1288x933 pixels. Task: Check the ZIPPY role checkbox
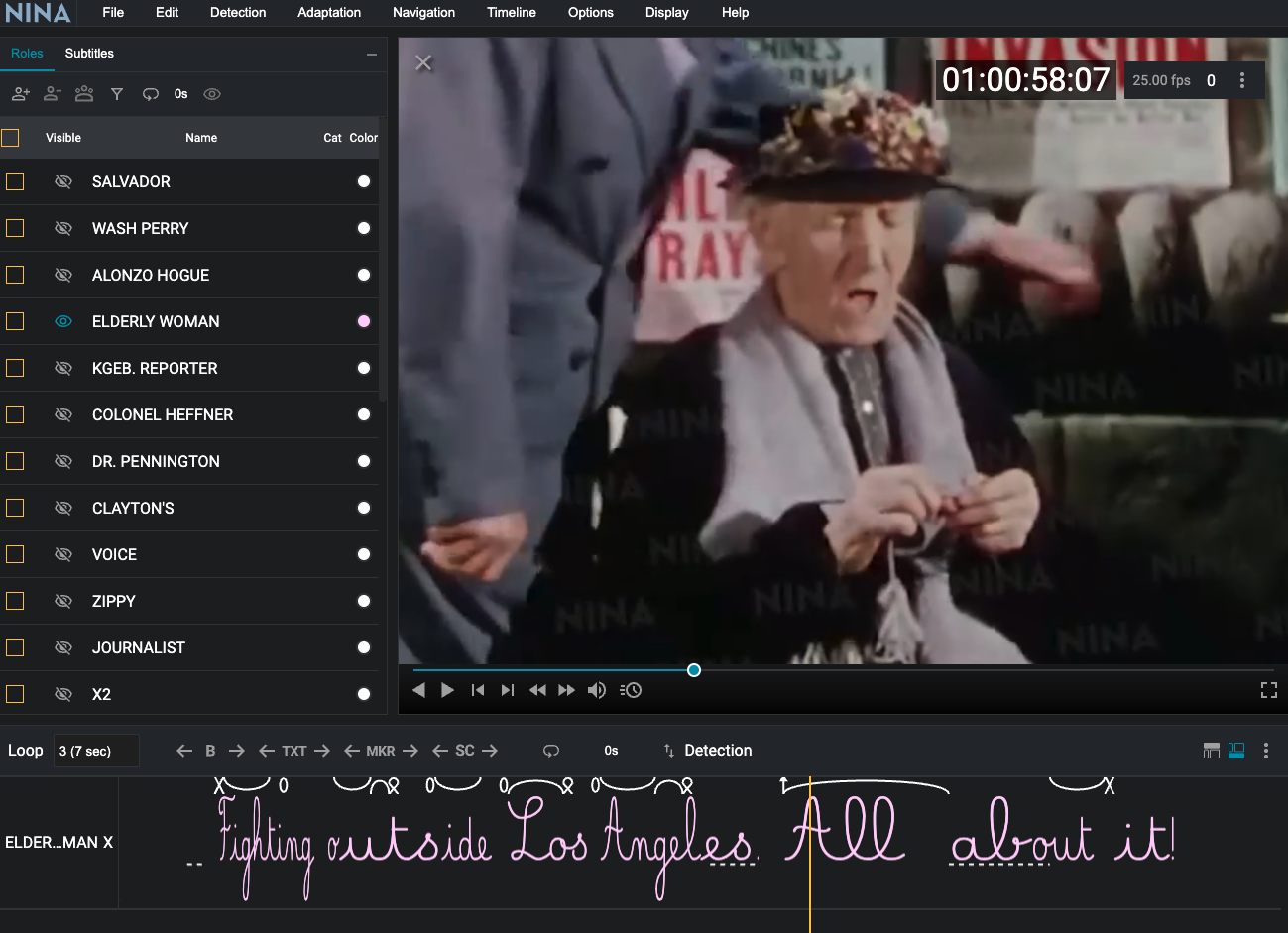[15, 601]
